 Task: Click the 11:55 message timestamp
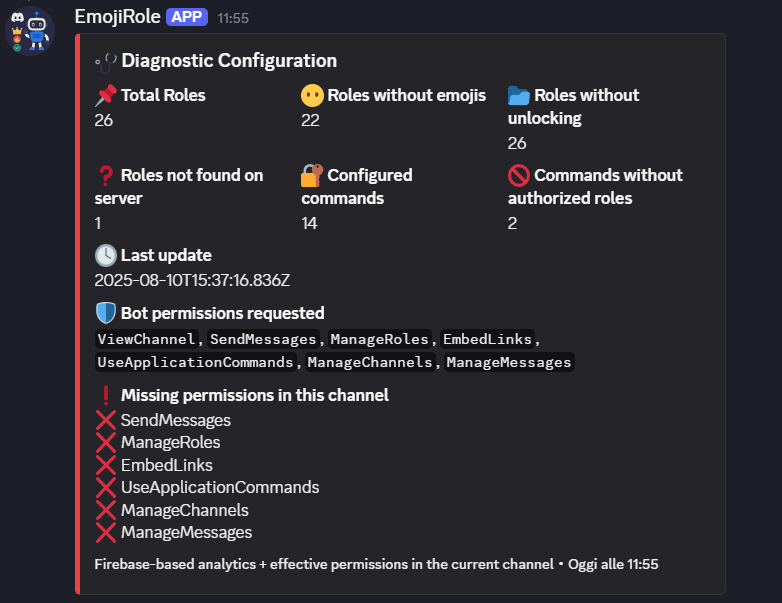[x=233, y=18]
